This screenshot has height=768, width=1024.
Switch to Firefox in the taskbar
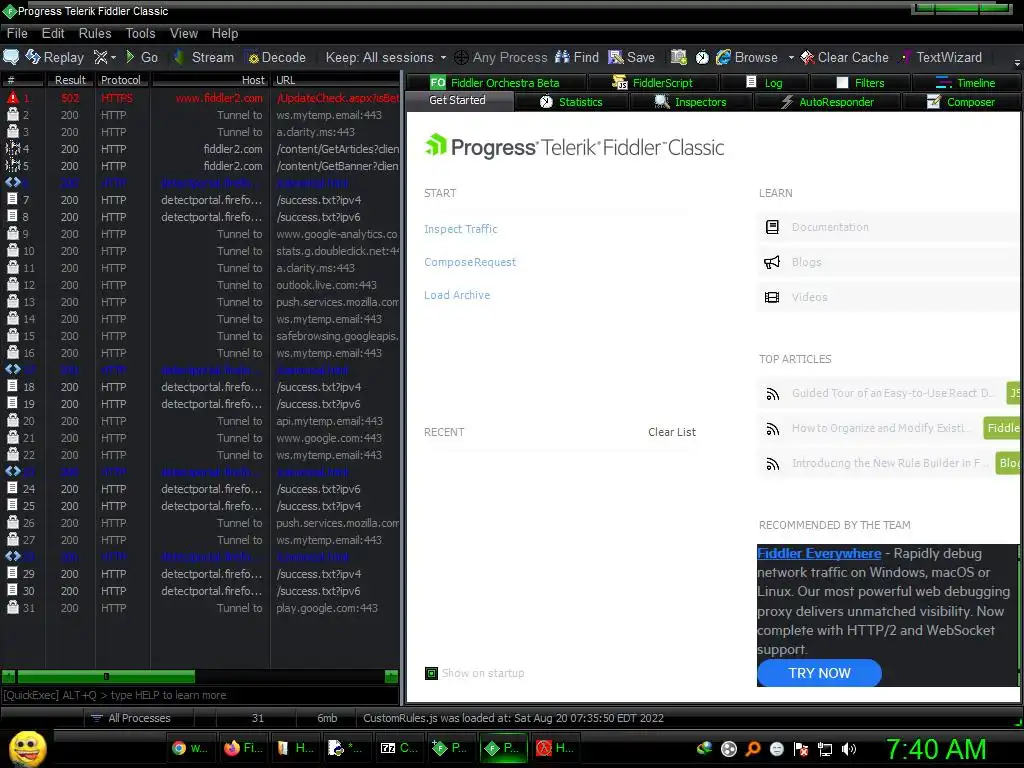[243, 748]
